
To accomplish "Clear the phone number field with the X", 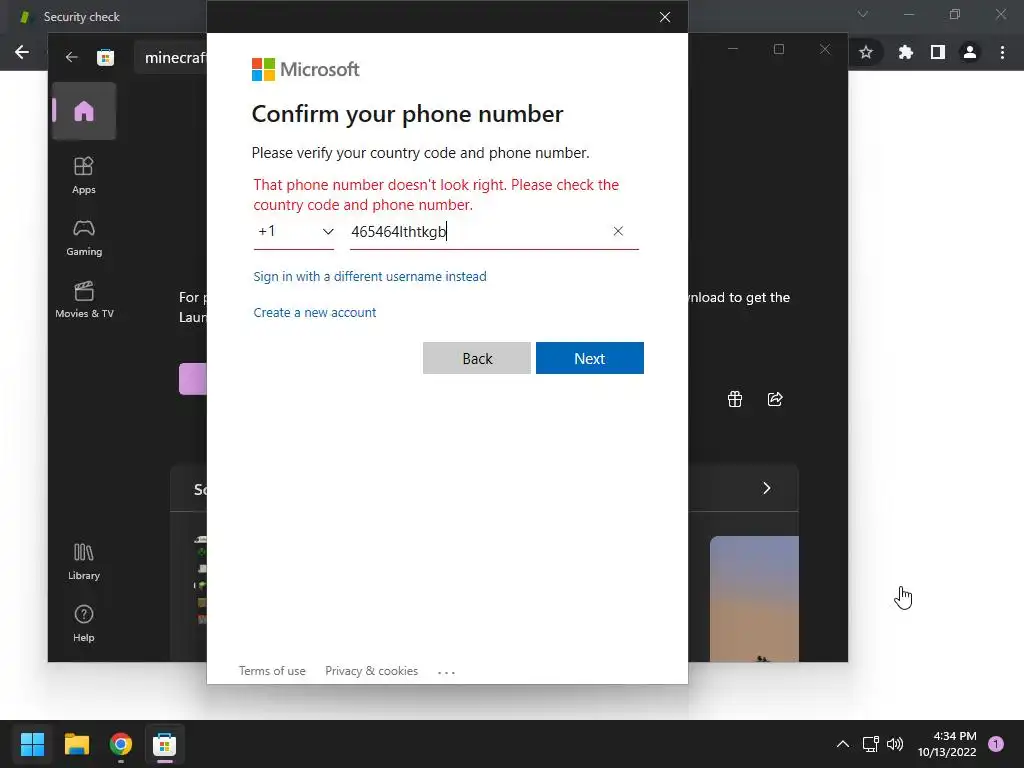I will coord(618,231).
